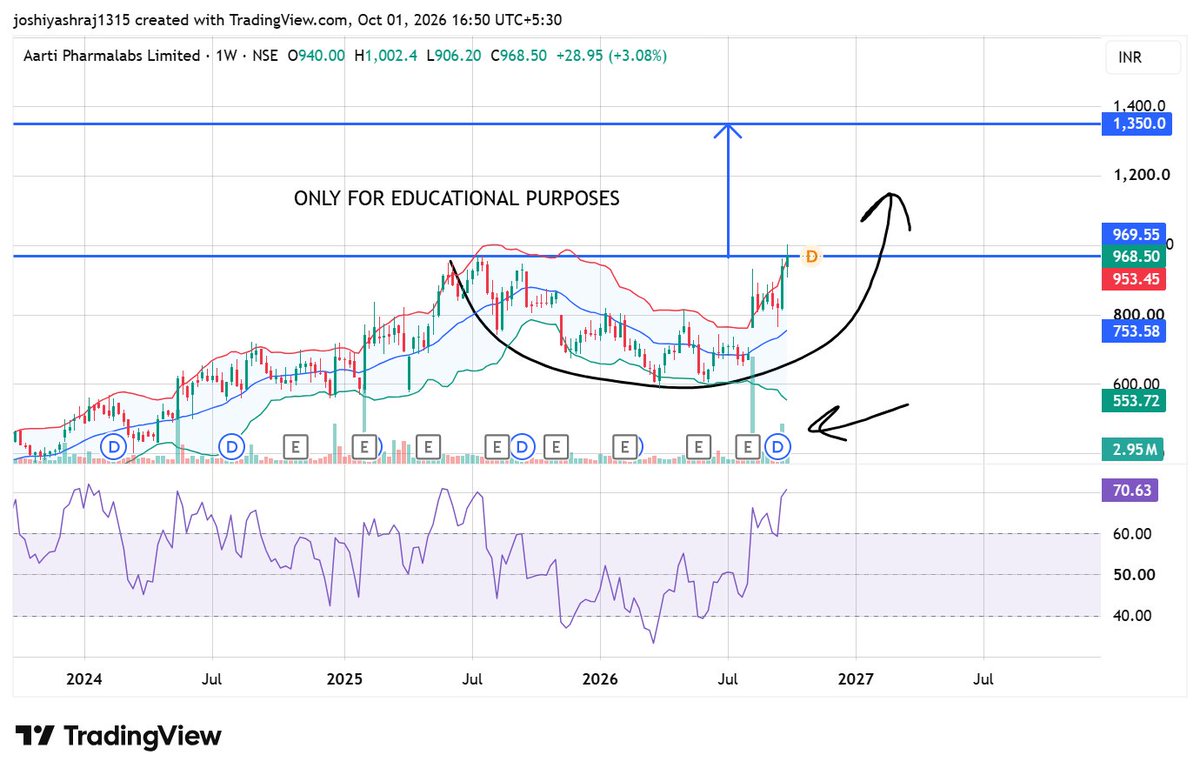
Task: Click the 2.95 M volume label
Action: (1134, 450)
